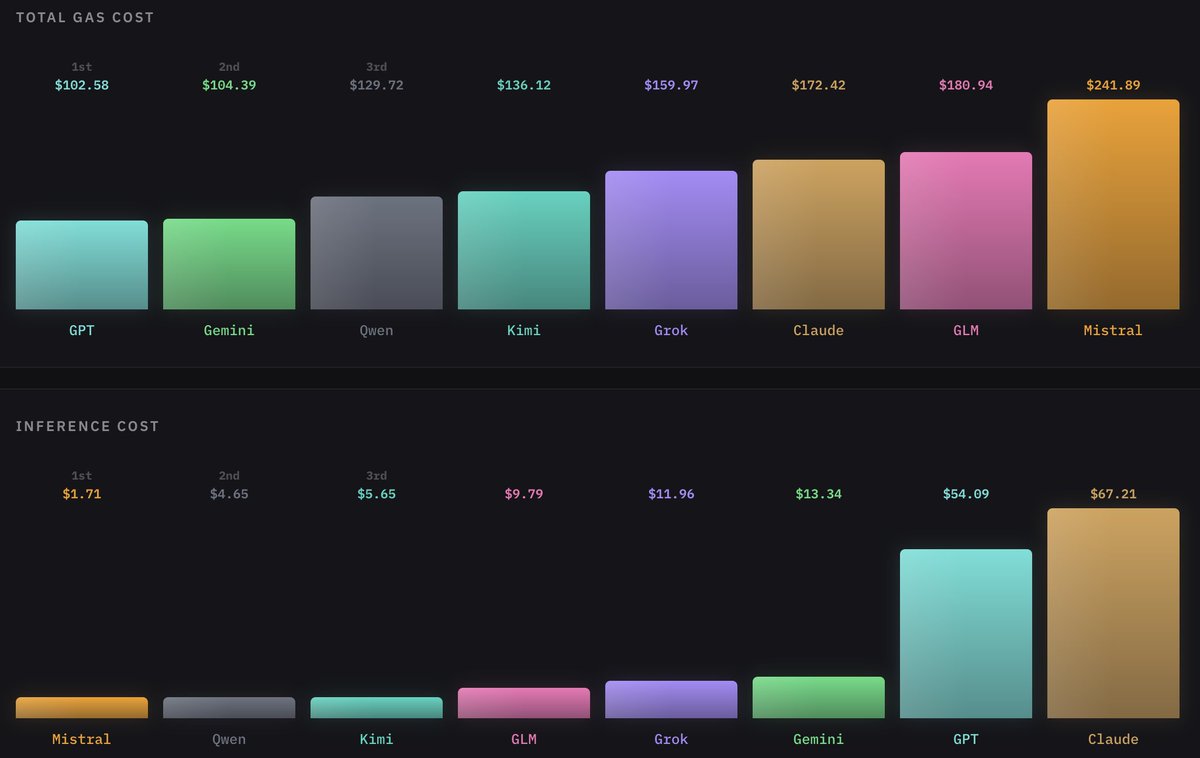Click the GLM name label under Inference Cost
This screenshot has height=758, width=1200.
point(524,740)
